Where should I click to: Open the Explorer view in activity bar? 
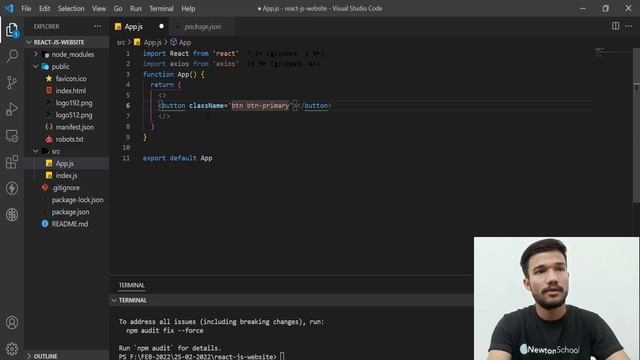point(12,30)
